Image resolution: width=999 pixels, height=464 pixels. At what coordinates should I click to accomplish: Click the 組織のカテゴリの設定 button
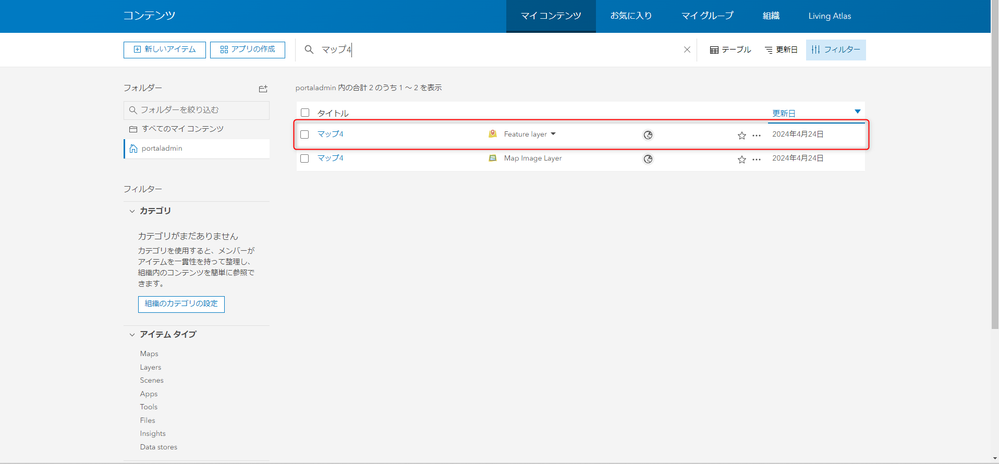coord(181,304)
